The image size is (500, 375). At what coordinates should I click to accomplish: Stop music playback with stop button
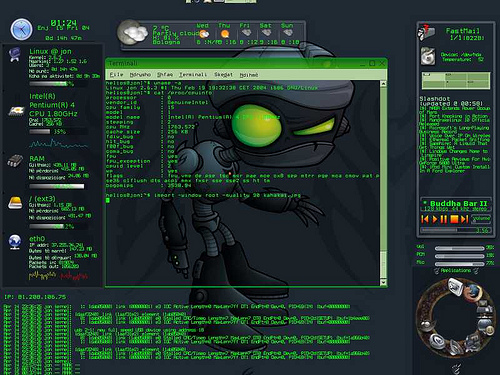tap(454, 219)
